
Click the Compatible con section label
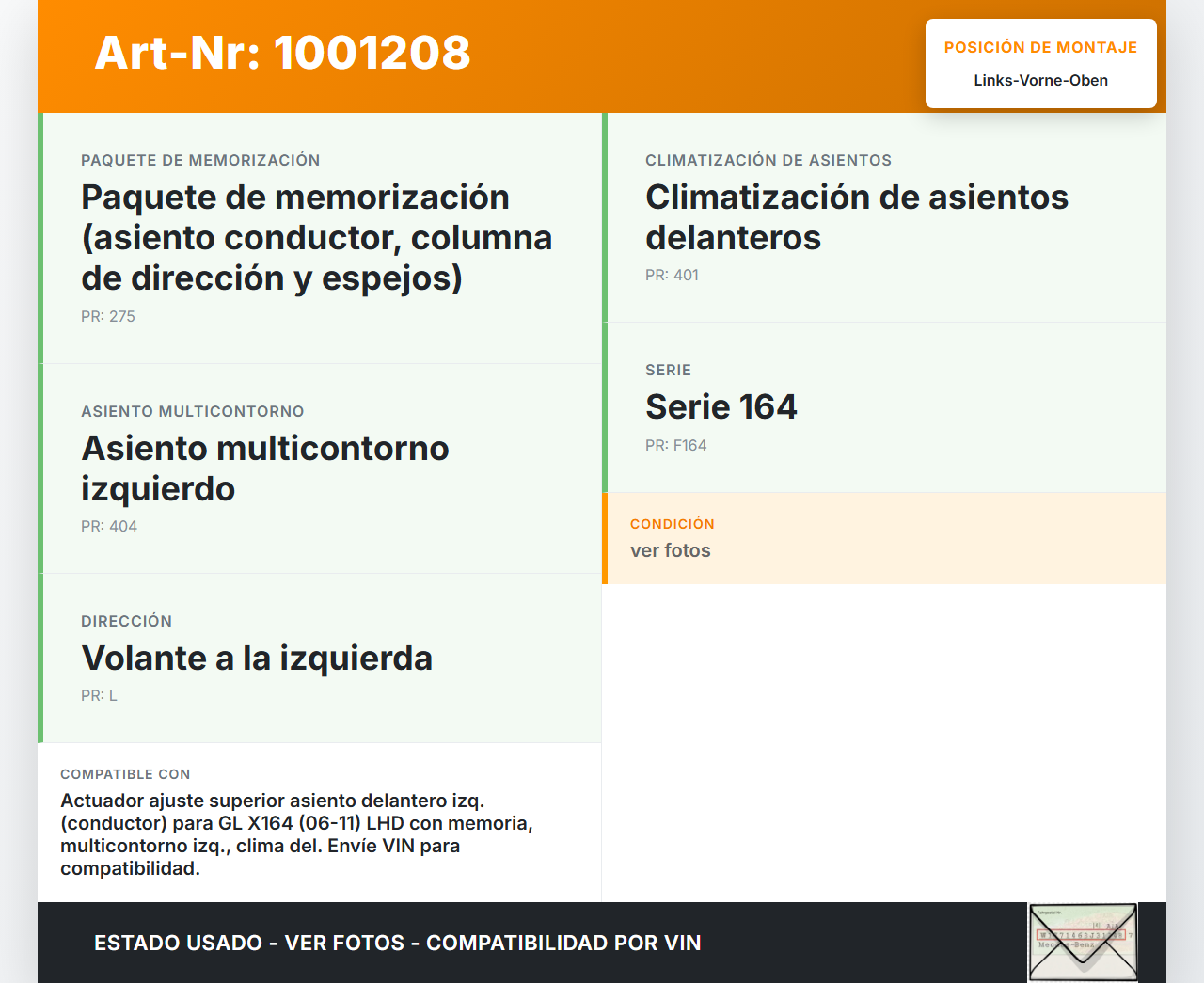click(x=125, y=774)
